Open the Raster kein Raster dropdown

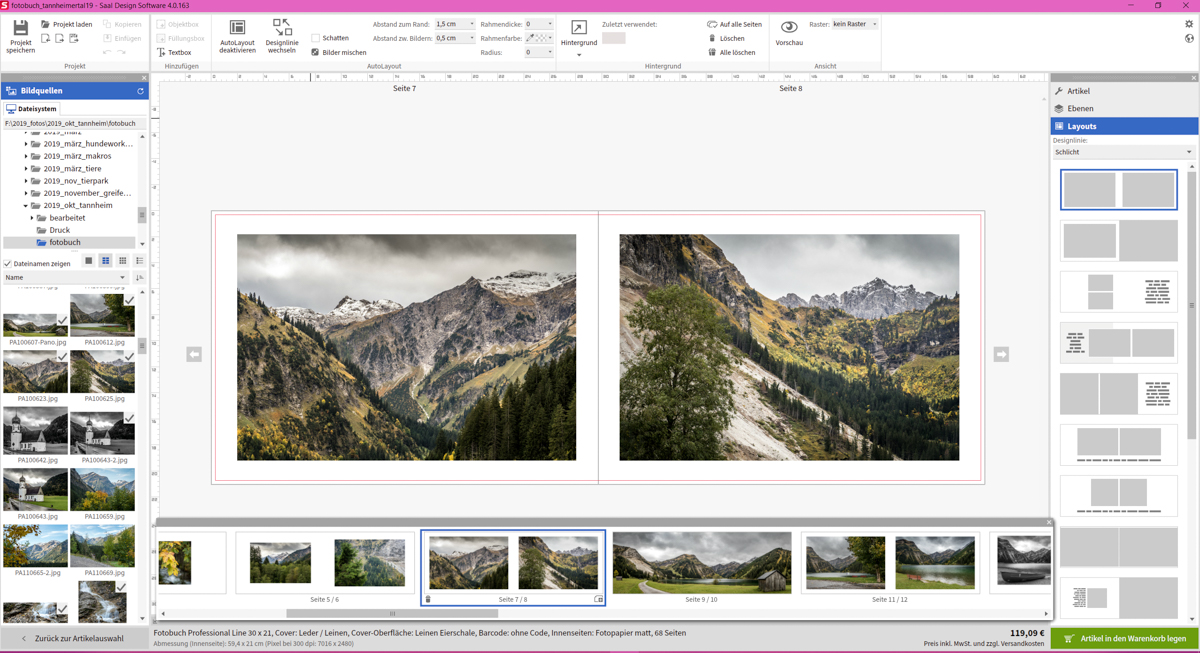pyautogui.click(x=855, y=24)
